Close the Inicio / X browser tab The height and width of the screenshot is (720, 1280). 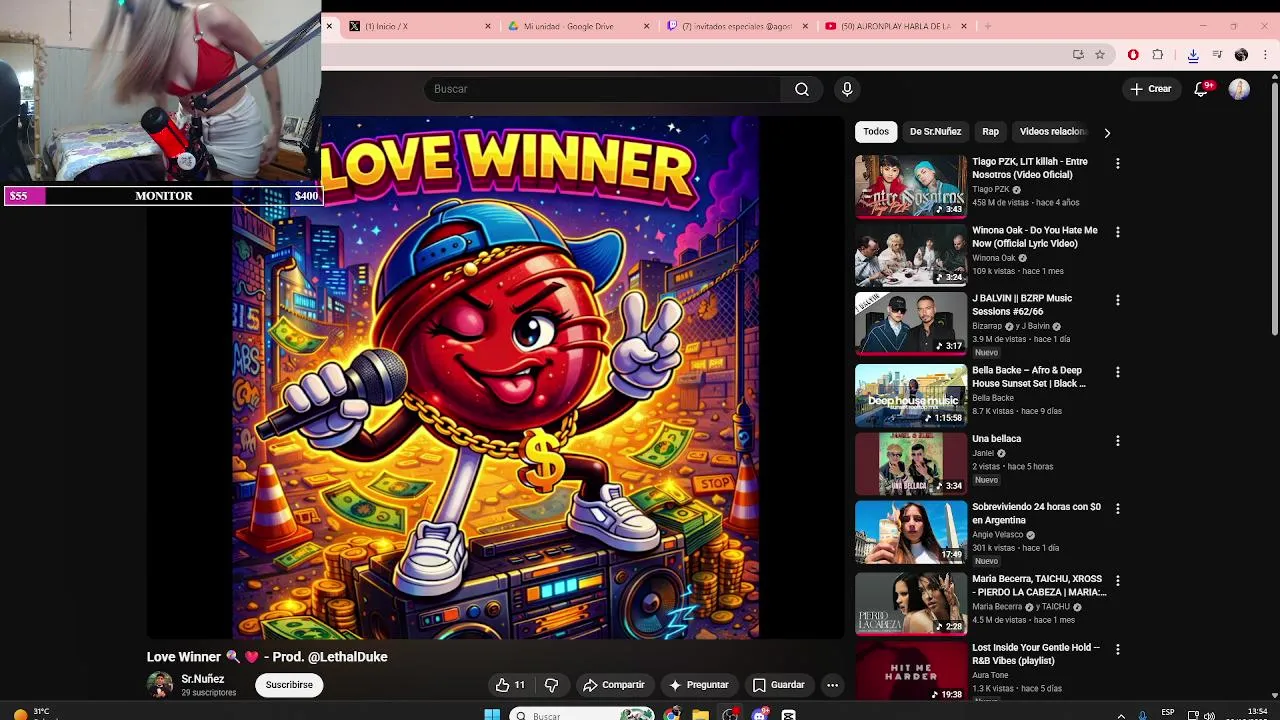coord(488,26)
